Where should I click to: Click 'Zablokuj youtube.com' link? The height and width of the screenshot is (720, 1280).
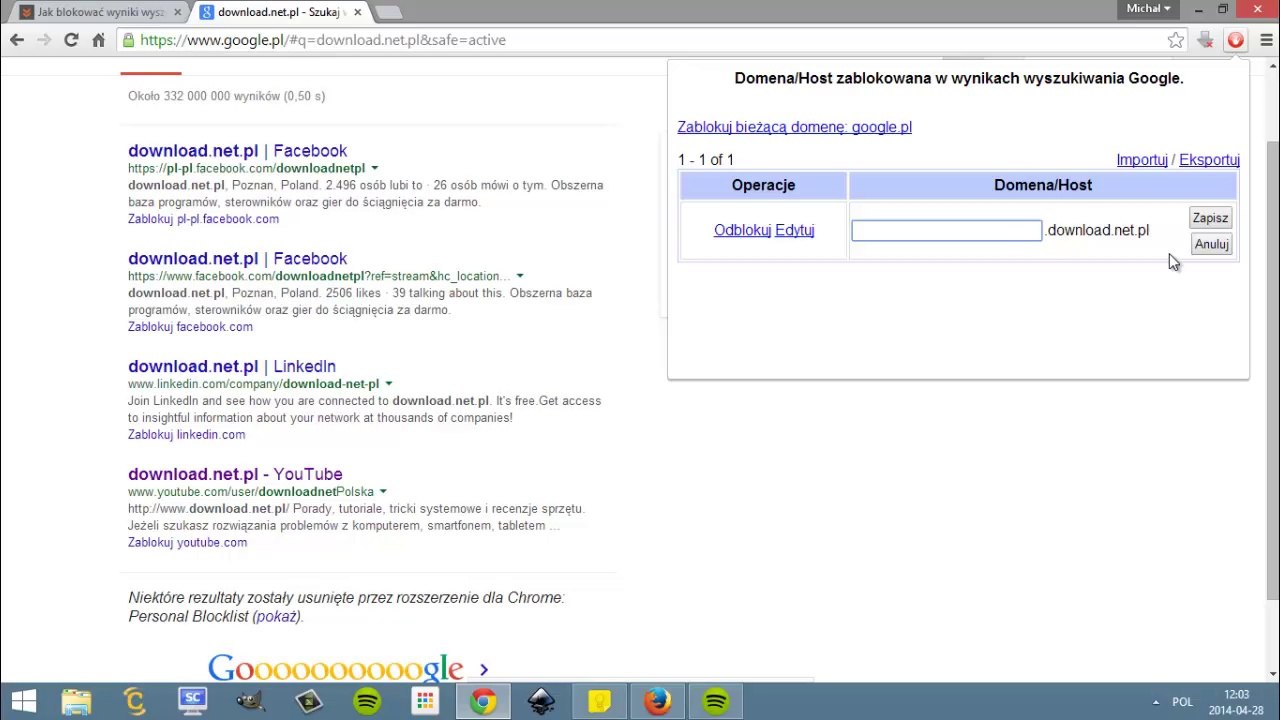coord(187,543)
